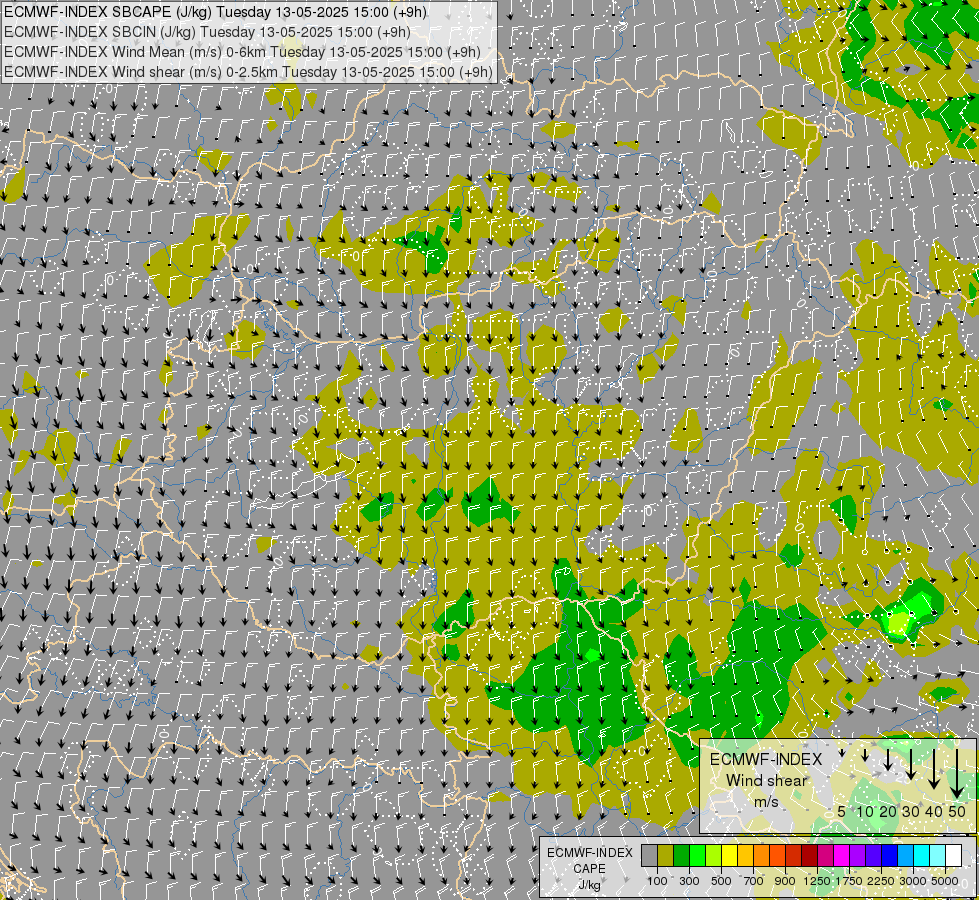Click the Wind Mean 0-6km title line
979x900 pixels.
(242, 52)
